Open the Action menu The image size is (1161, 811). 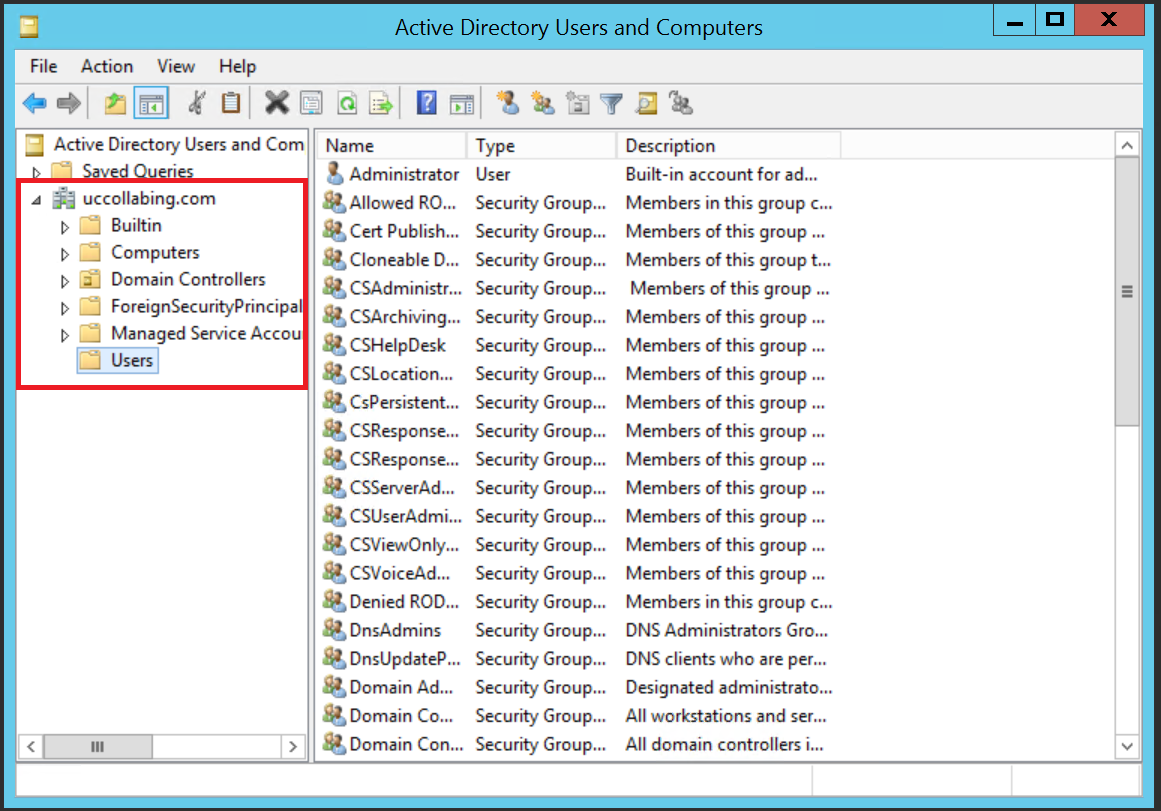tap(107, 67)
